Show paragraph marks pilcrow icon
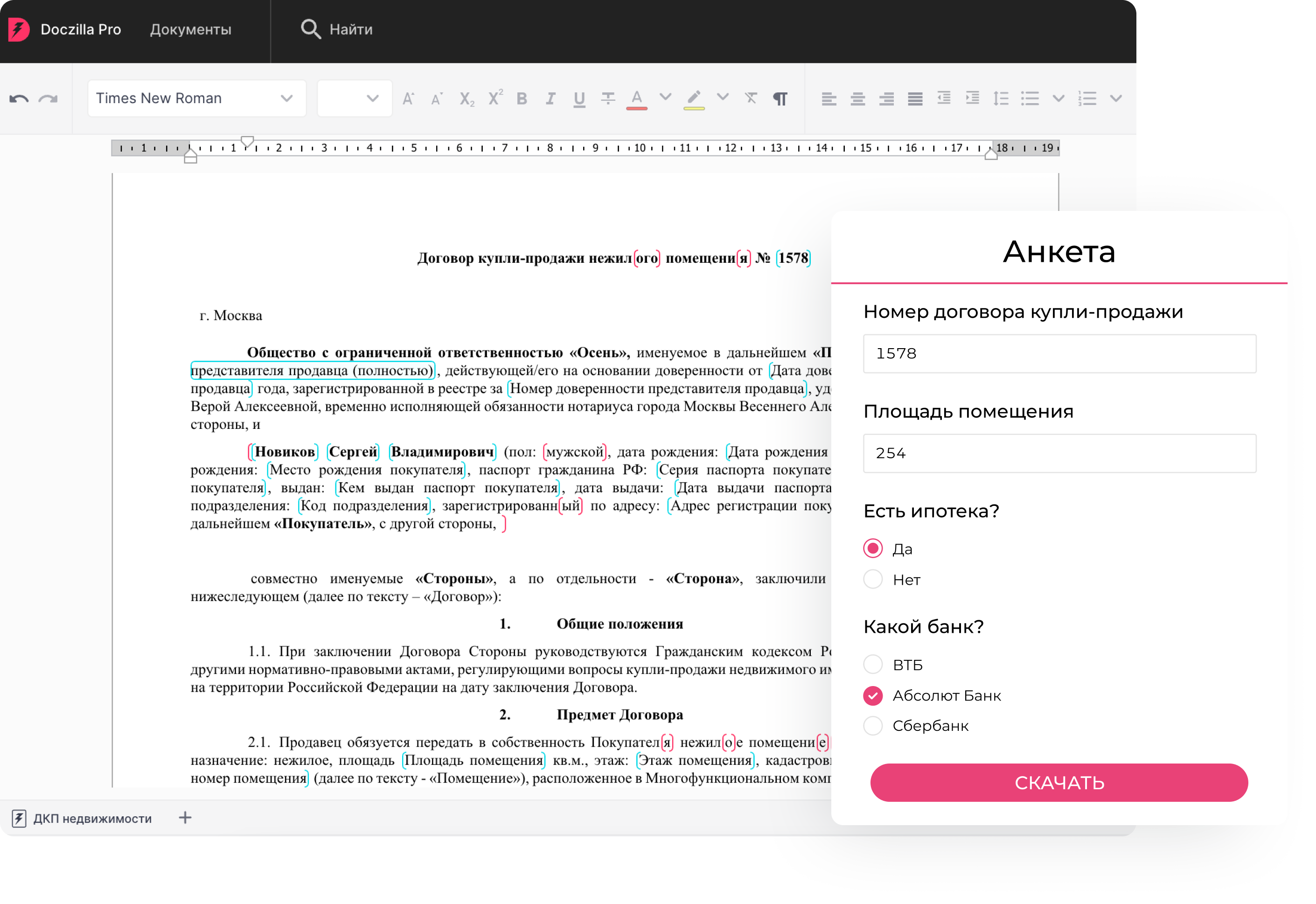 coord(780,99)
